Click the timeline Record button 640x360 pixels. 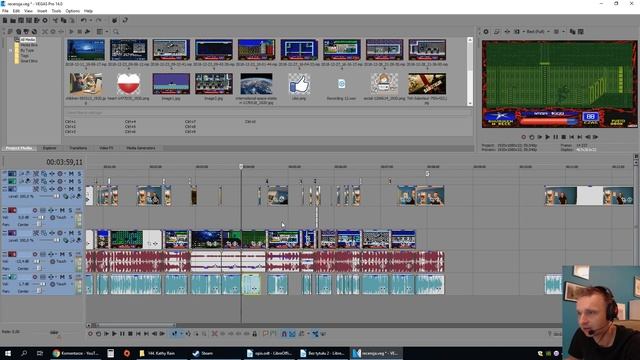[90, 334]
